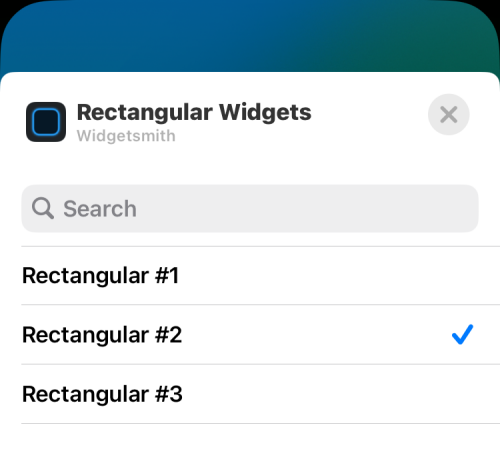The image size is (500, 456).
Task: Click the Rectangular Widgets header title
Action: coord(194,112)
